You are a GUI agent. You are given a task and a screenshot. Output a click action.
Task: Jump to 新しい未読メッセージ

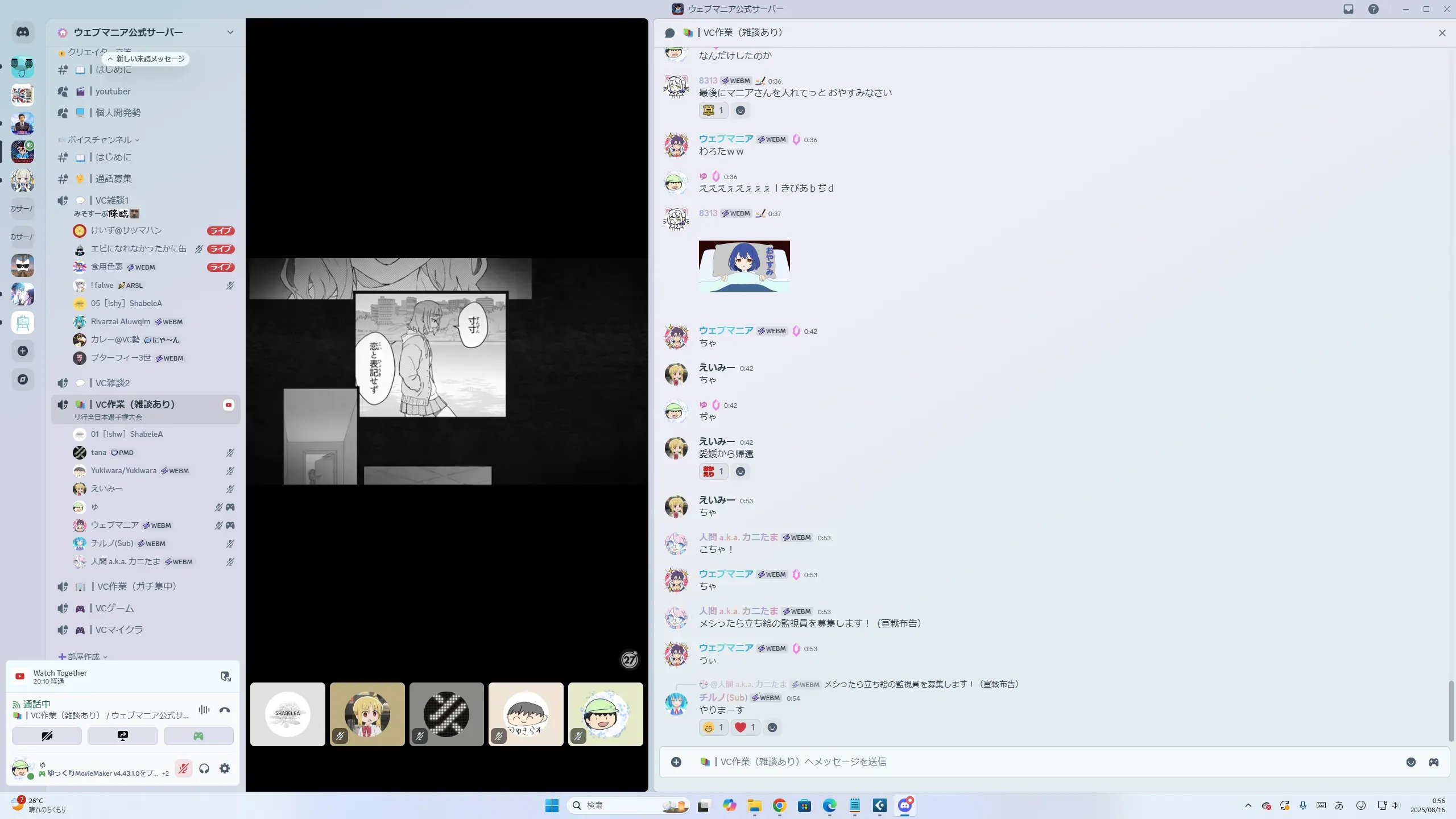coord(146,59)
